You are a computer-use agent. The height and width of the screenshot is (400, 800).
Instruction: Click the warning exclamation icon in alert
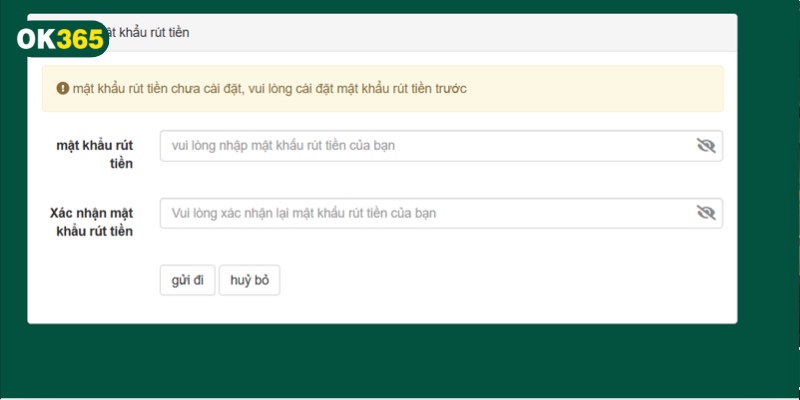(x=62, y=88)
